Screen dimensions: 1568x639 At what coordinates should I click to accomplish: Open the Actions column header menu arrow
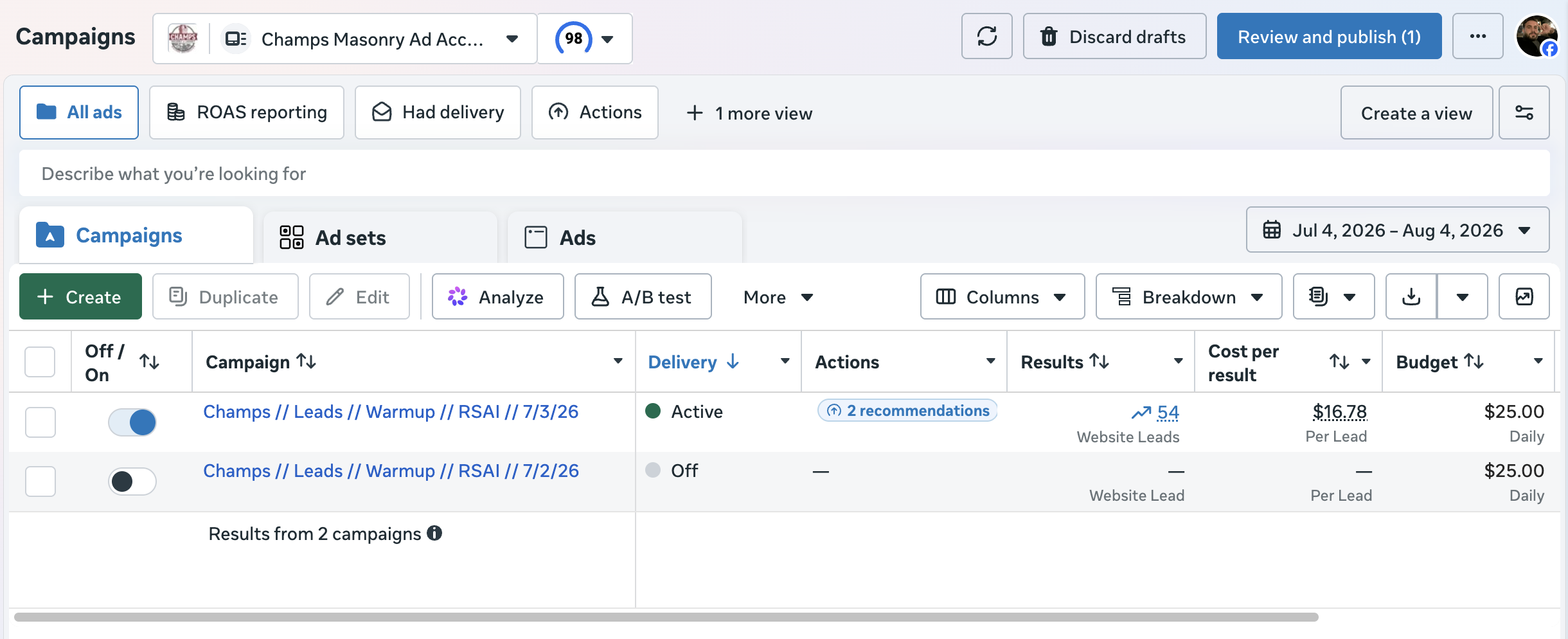[x=991, y=361]
